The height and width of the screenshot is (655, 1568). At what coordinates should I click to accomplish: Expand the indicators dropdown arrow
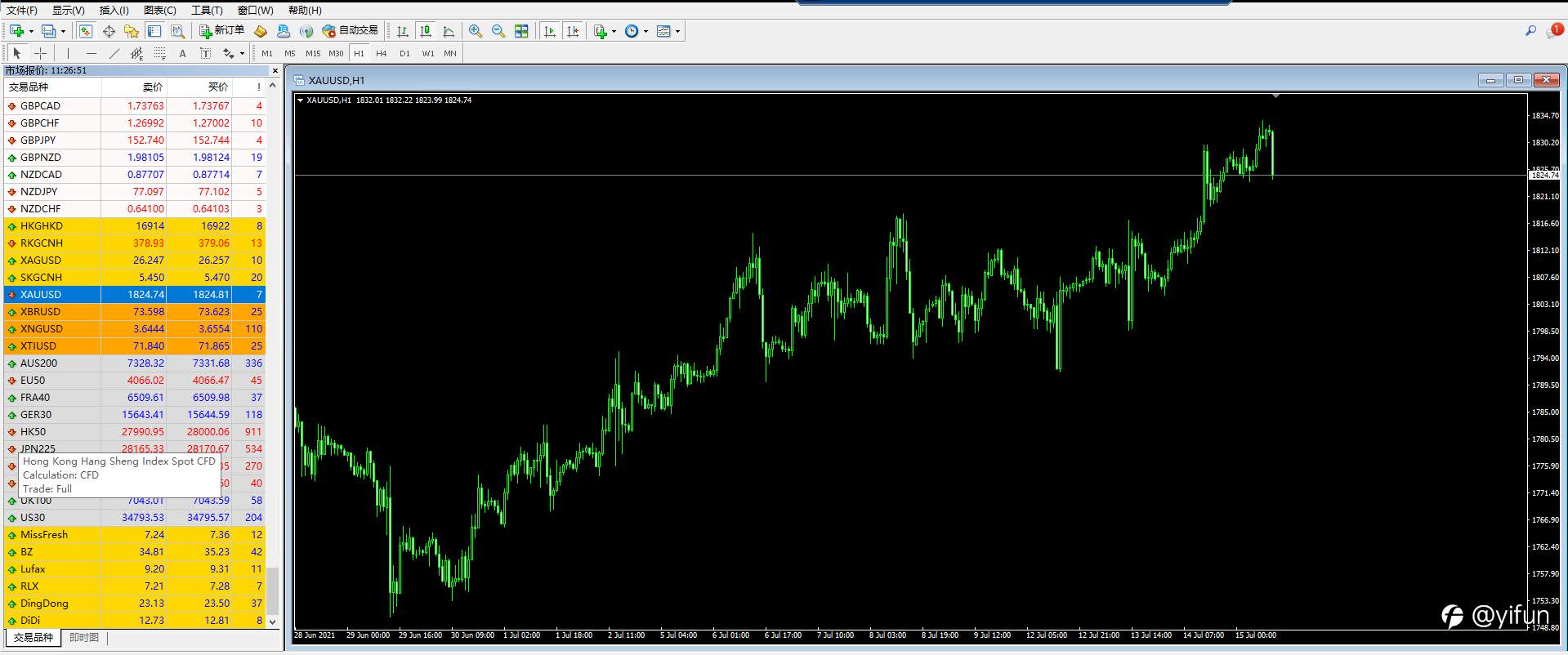(x=614, y=31)
